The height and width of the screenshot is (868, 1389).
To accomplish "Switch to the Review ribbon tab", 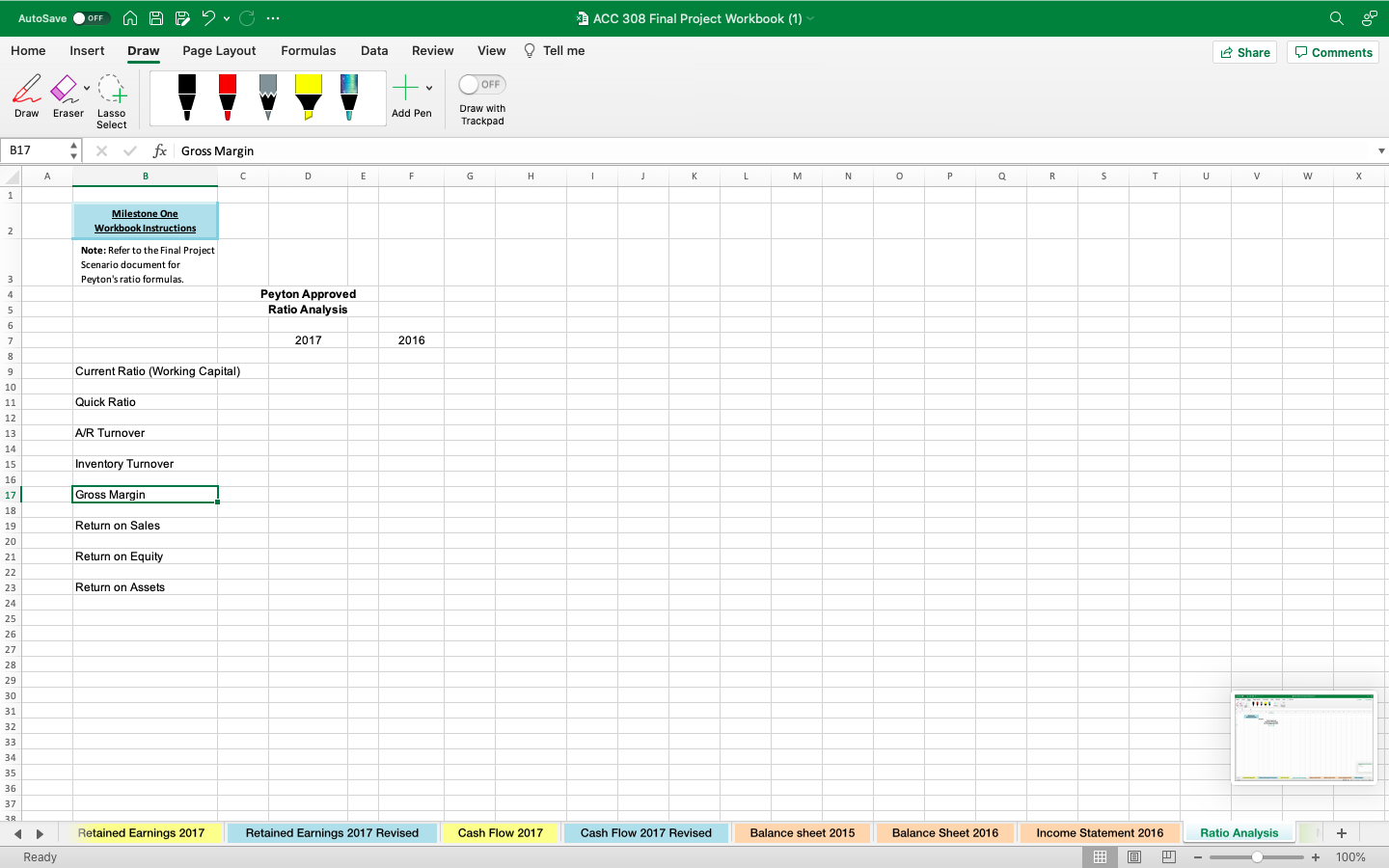I will [433, 51].
